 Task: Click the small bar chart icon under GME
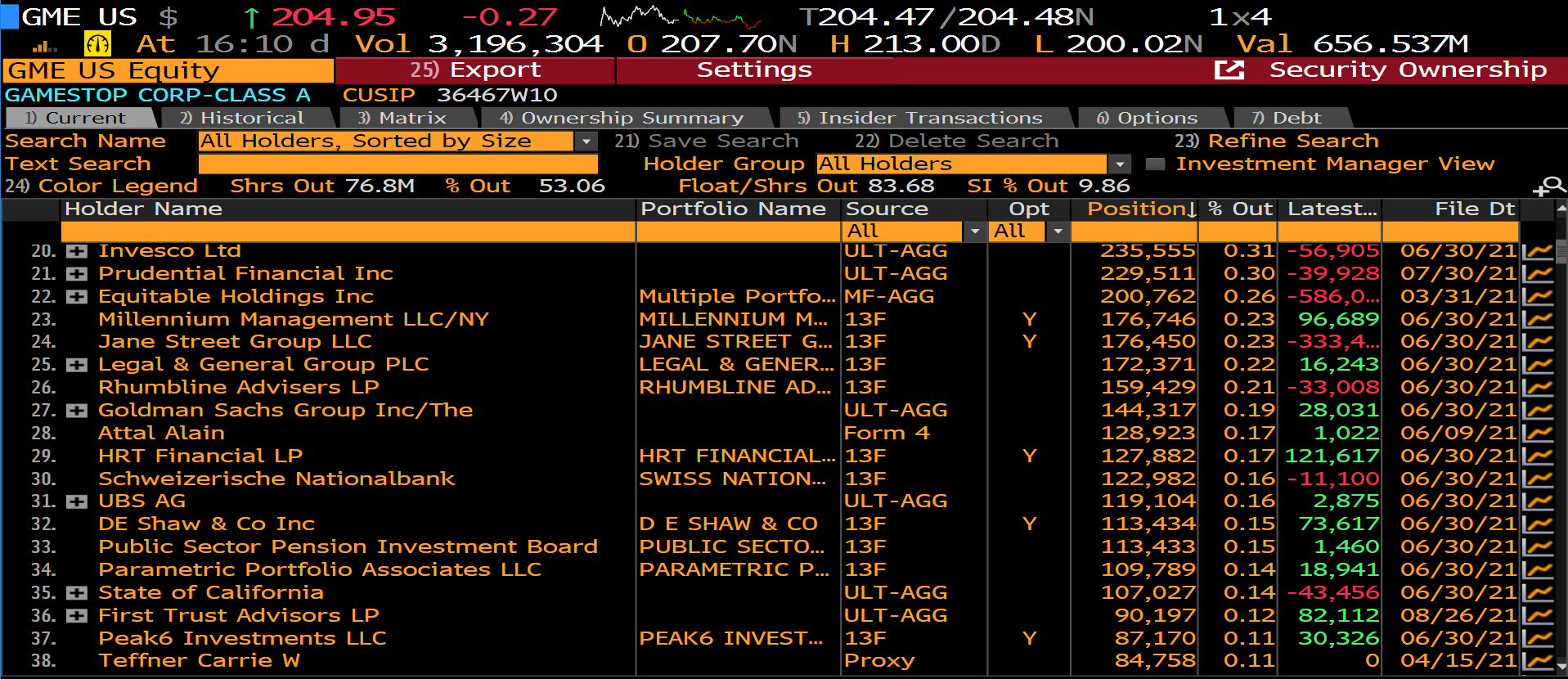(45, 47)
